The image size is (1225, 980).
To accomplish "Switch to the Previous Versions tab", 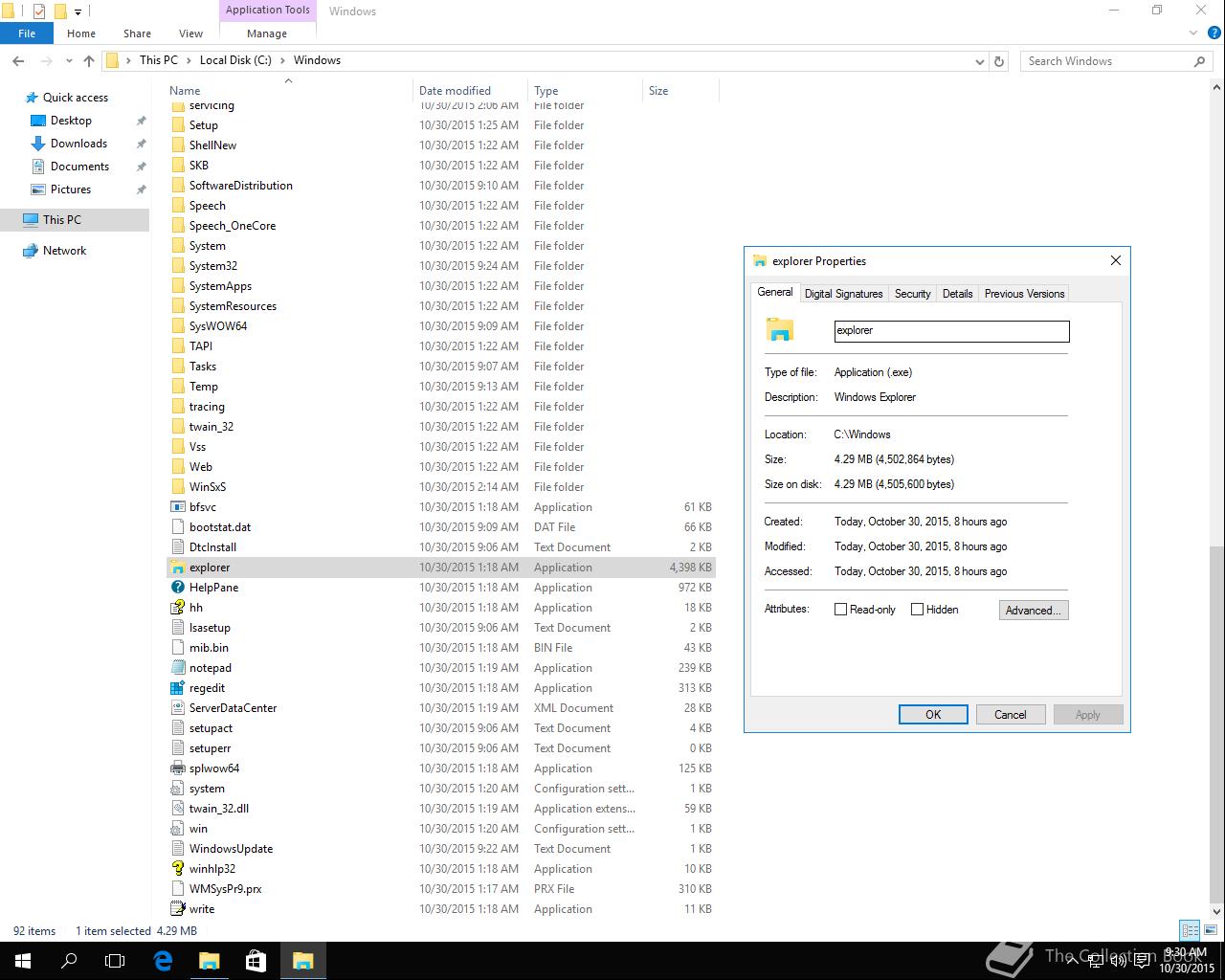I will [x=1024, y=294].
